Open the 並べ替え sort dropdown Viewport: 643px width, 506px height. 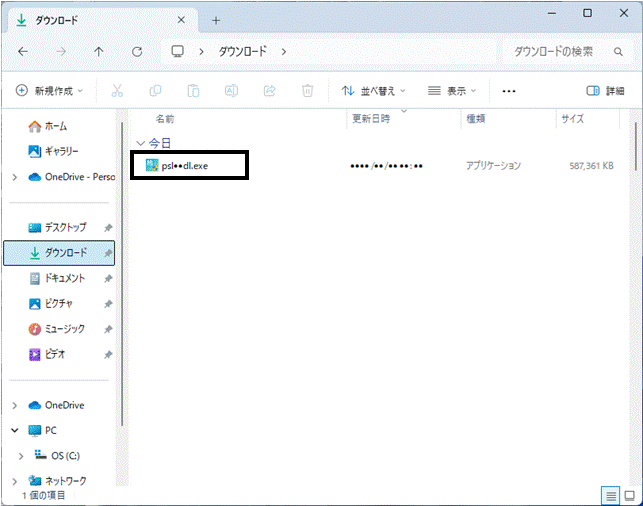pos(373,91)
